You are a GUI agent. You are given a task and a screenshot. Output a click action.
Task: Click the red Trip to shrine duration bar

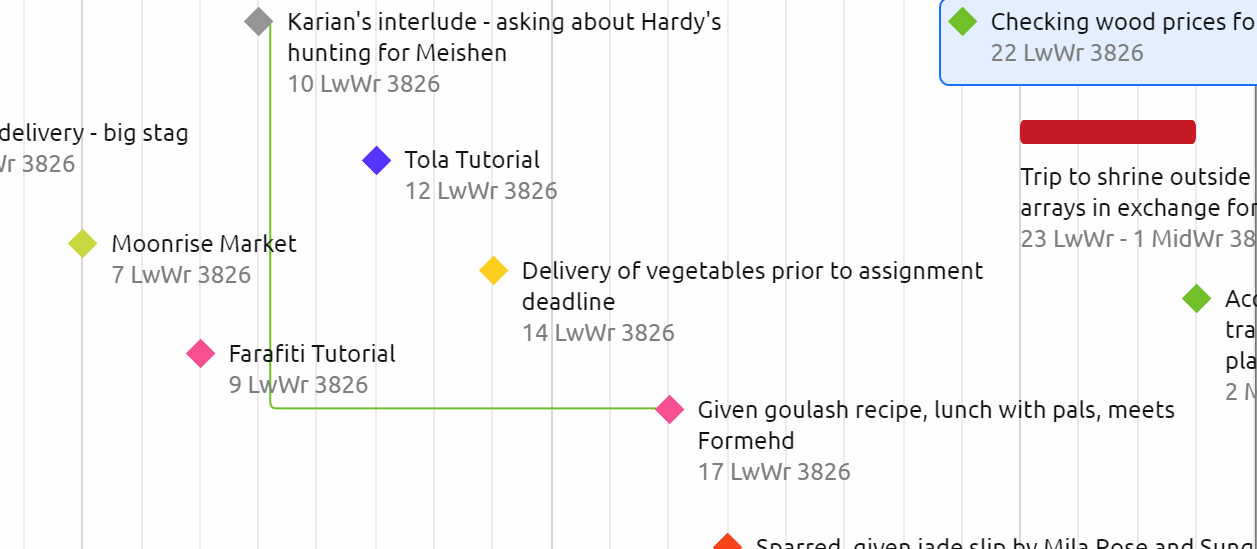click(x=1107, y=132)
